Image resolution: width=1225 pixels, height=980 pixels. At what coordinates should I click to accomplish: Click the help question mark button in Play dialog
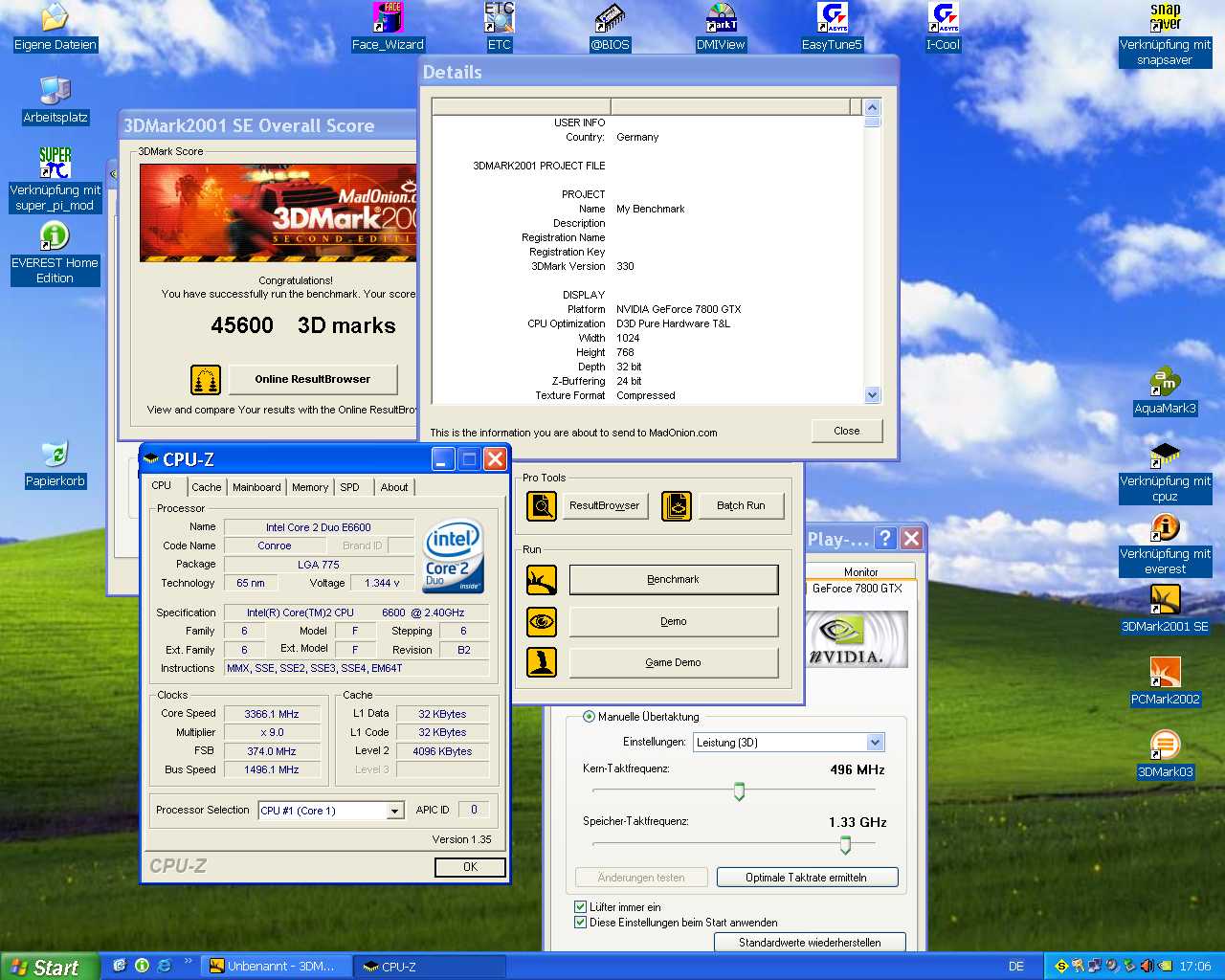click(885, 538)
